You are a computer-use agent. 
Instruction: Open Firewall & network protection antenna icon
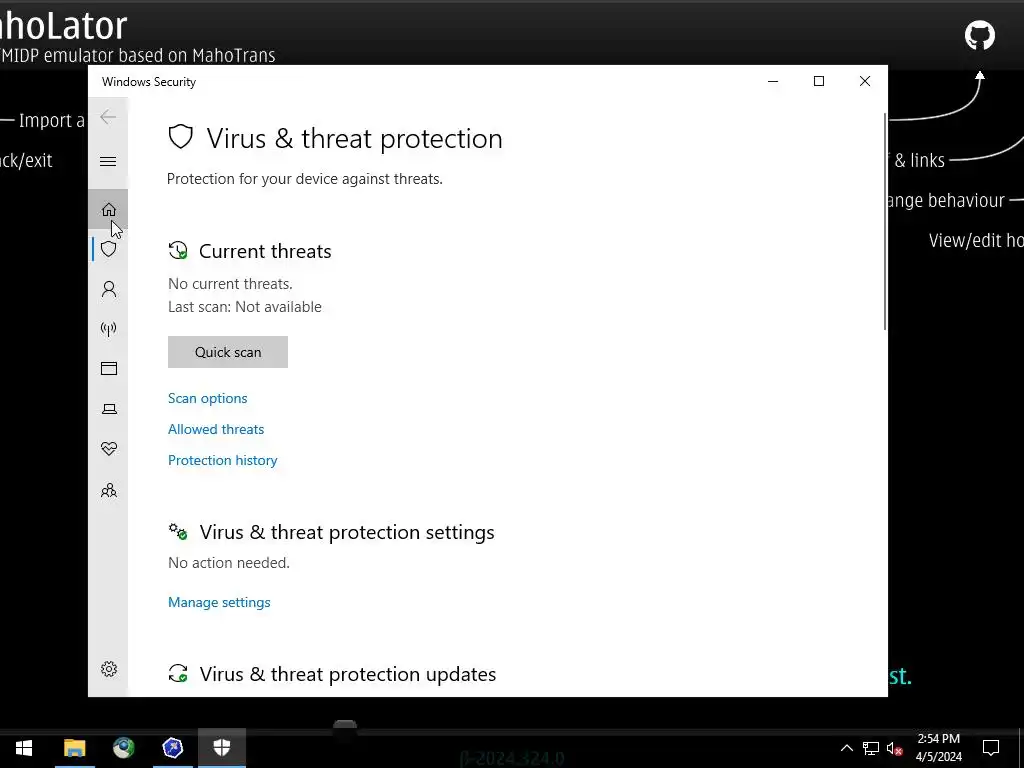pyautogui.click(x=108, y=329)
